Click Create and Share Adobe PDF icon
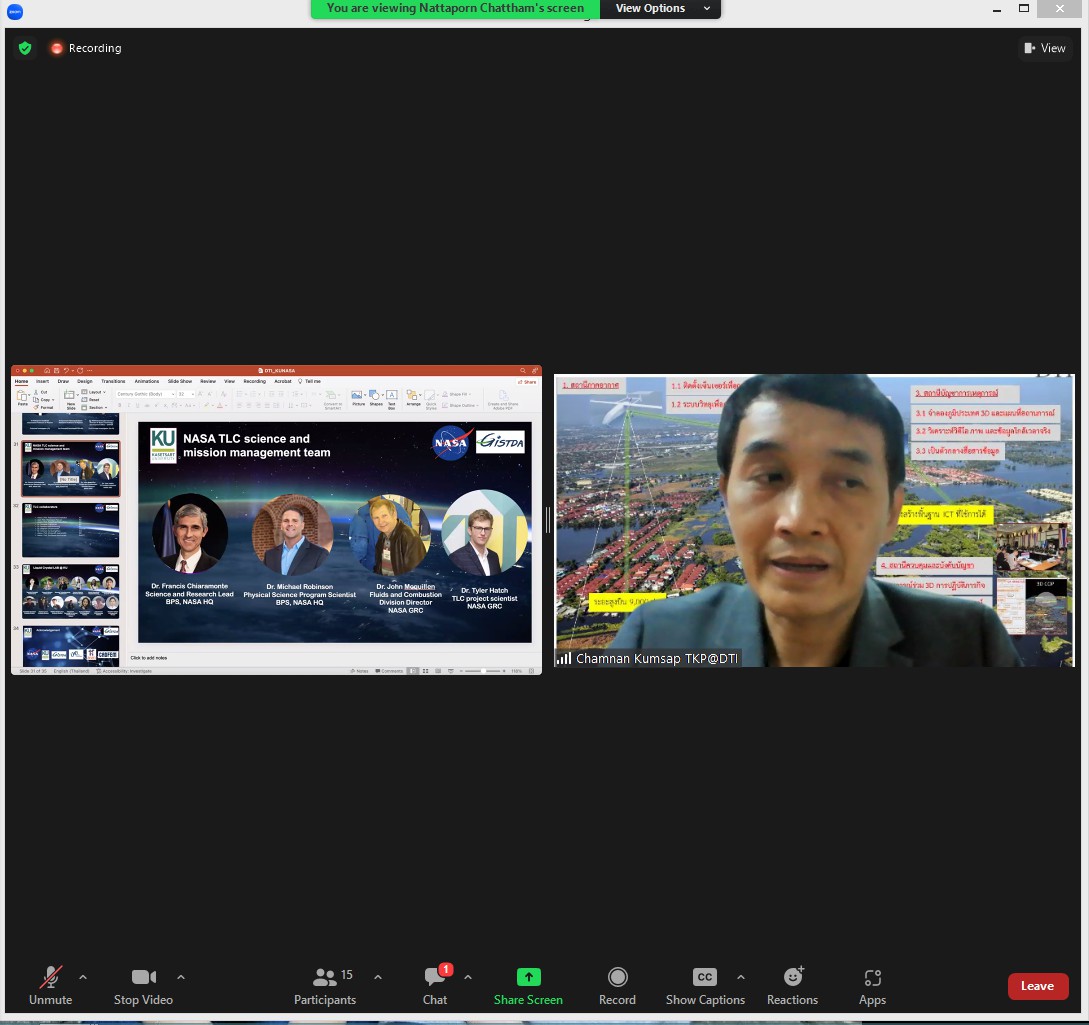The height and width of the screenshot is (1025, 1089). click(x=503, y=399)
